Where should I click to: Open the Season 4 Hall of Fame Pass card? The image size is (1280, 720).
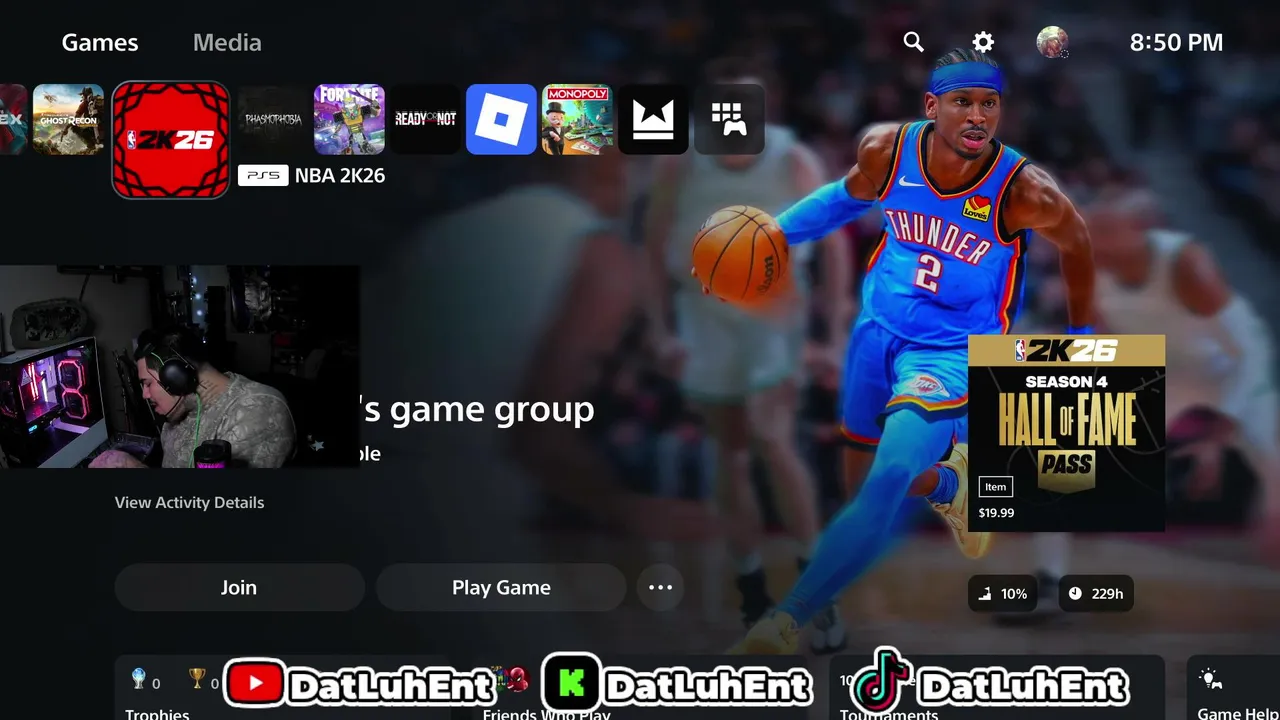click(1066, 433)
